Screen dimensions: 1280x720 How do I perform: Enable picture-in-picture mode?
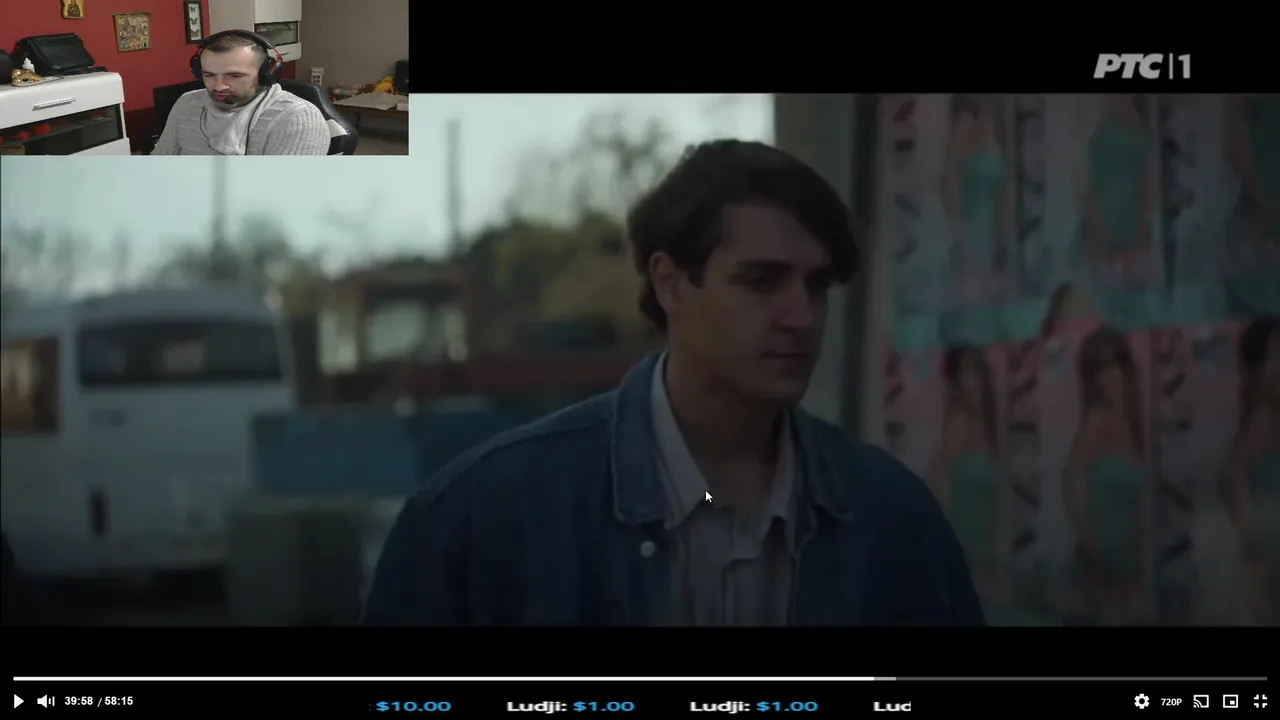click(x=1231, y=702)
